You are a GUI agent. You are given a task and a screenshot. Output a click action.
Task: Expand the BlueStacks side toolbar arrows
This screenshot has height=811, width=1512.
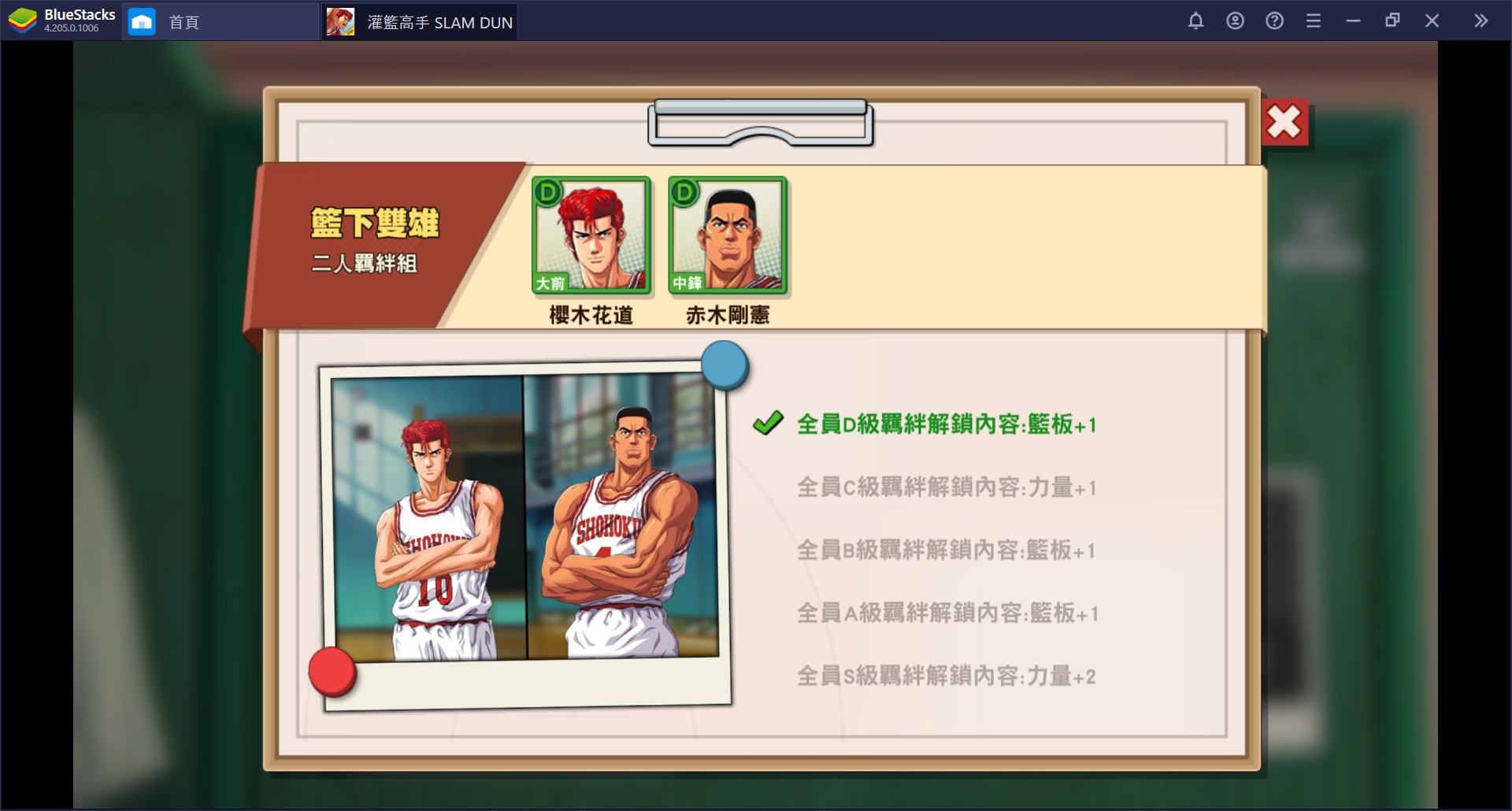click(x=1480, y=21)
